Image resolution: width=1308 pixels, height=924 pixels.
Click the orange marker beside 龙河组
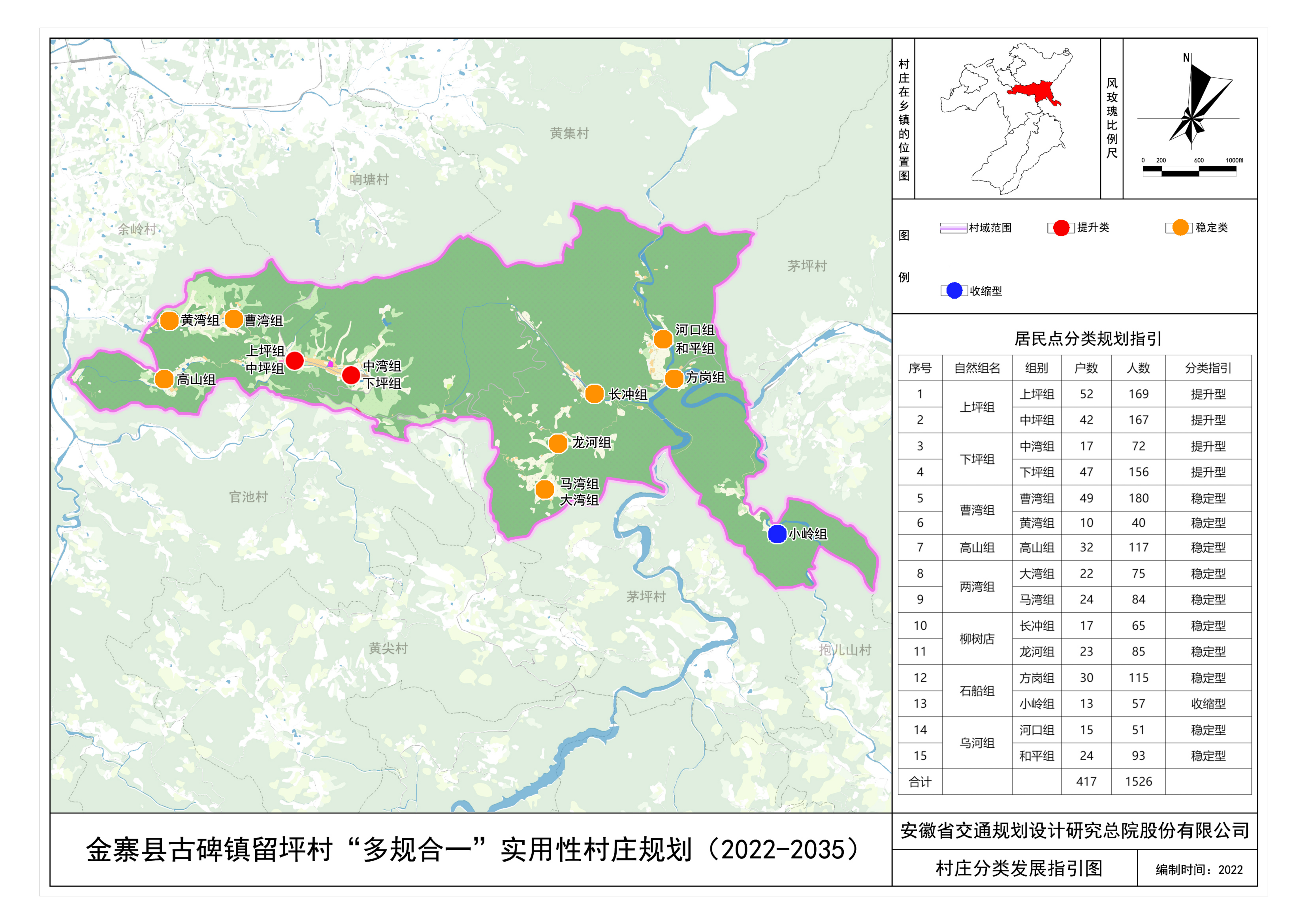point(558,443)
